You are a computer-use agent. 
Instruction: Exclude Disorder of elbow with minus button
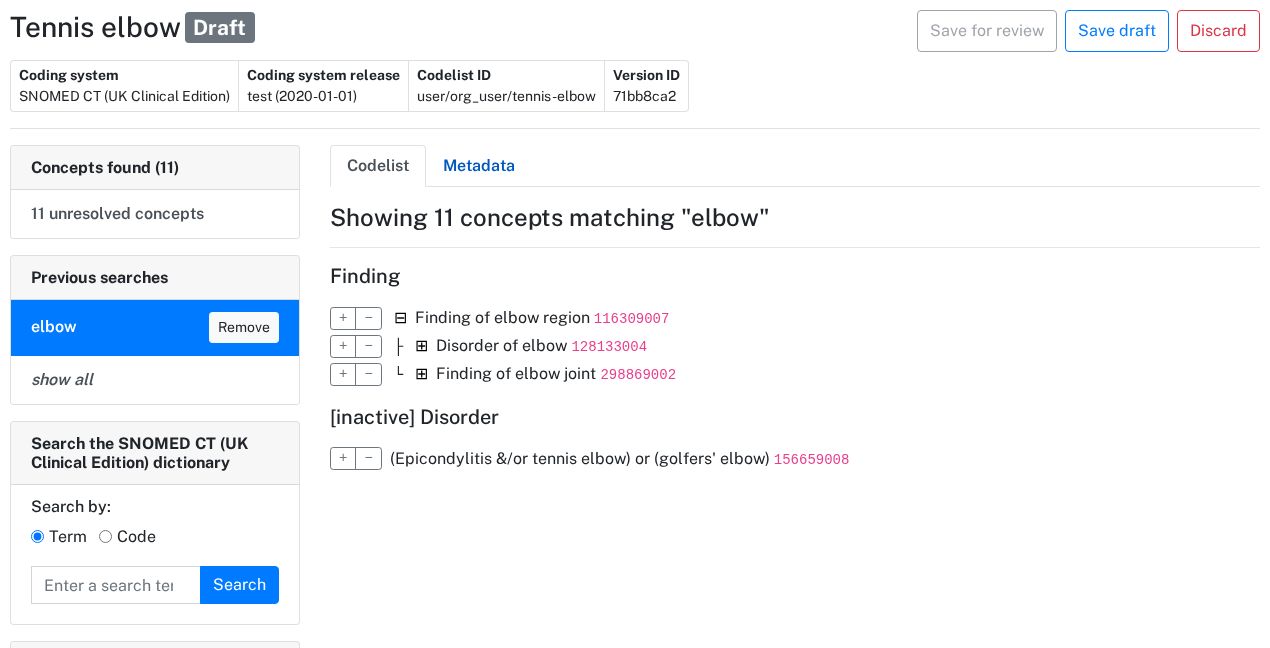[369, 346]
